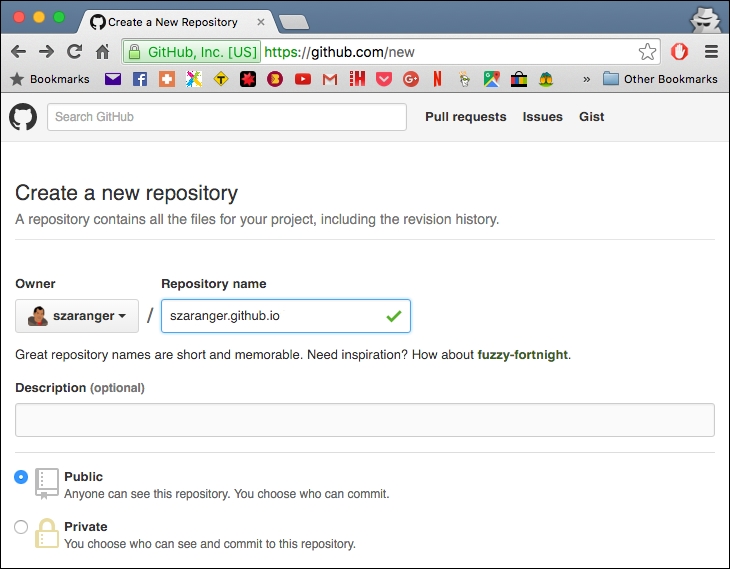Screen dimensions: 730x569
Task: Bookmark this page with the star icon
Action: pos(647,52)
